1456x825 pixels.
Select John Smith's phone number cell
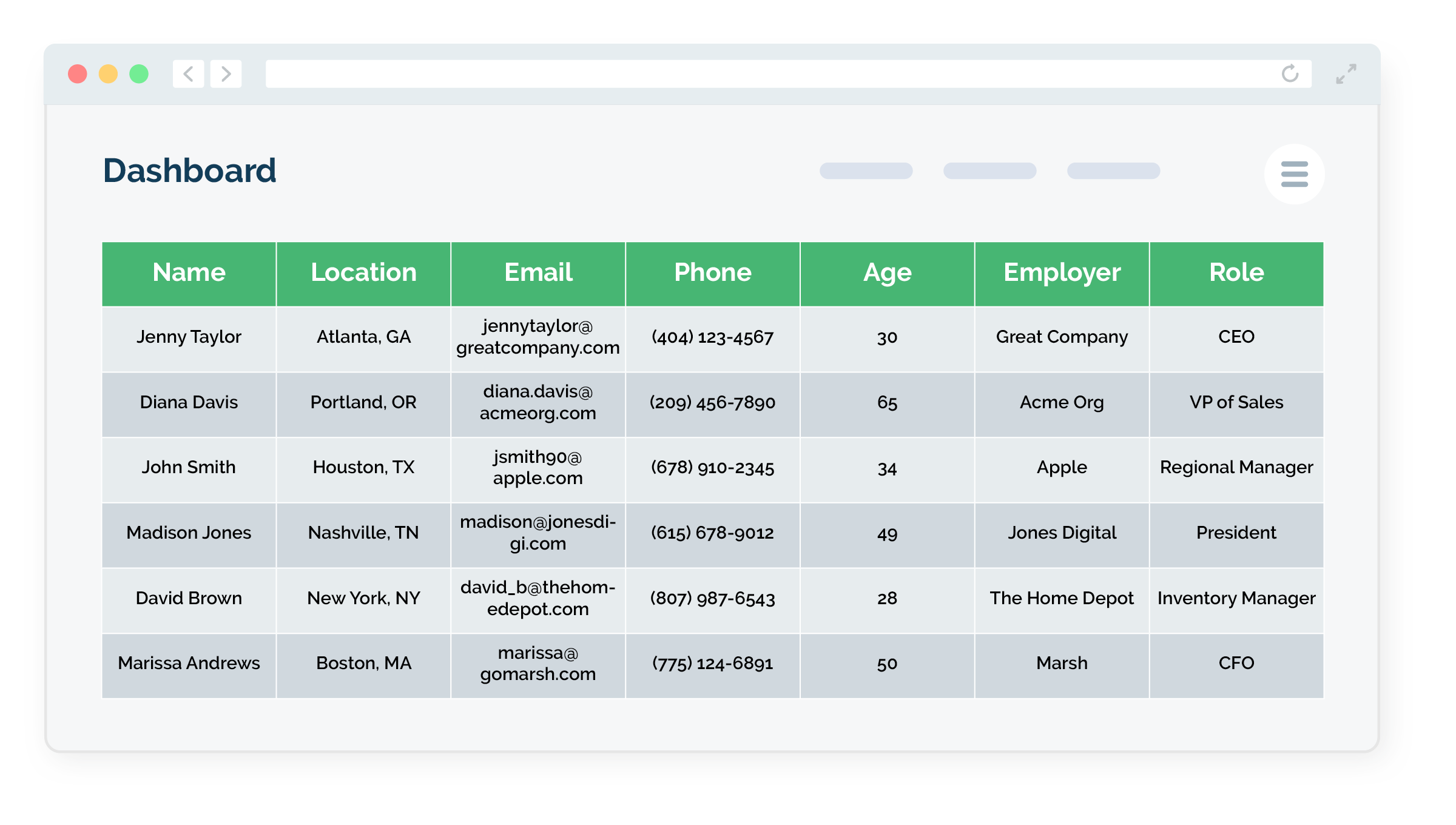pyautogui.click(x=712, y=468)
